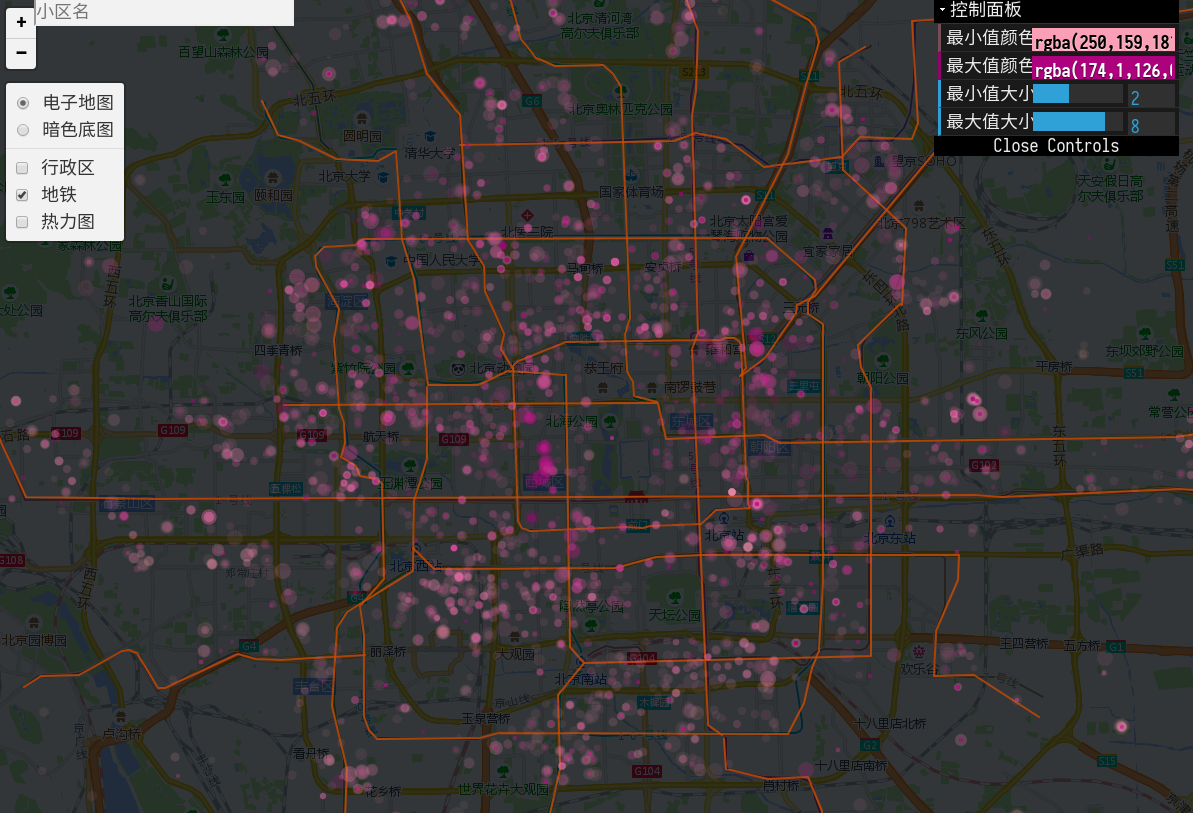
Task: Click the 朝阳公园 map label
Action: [883, 378]
